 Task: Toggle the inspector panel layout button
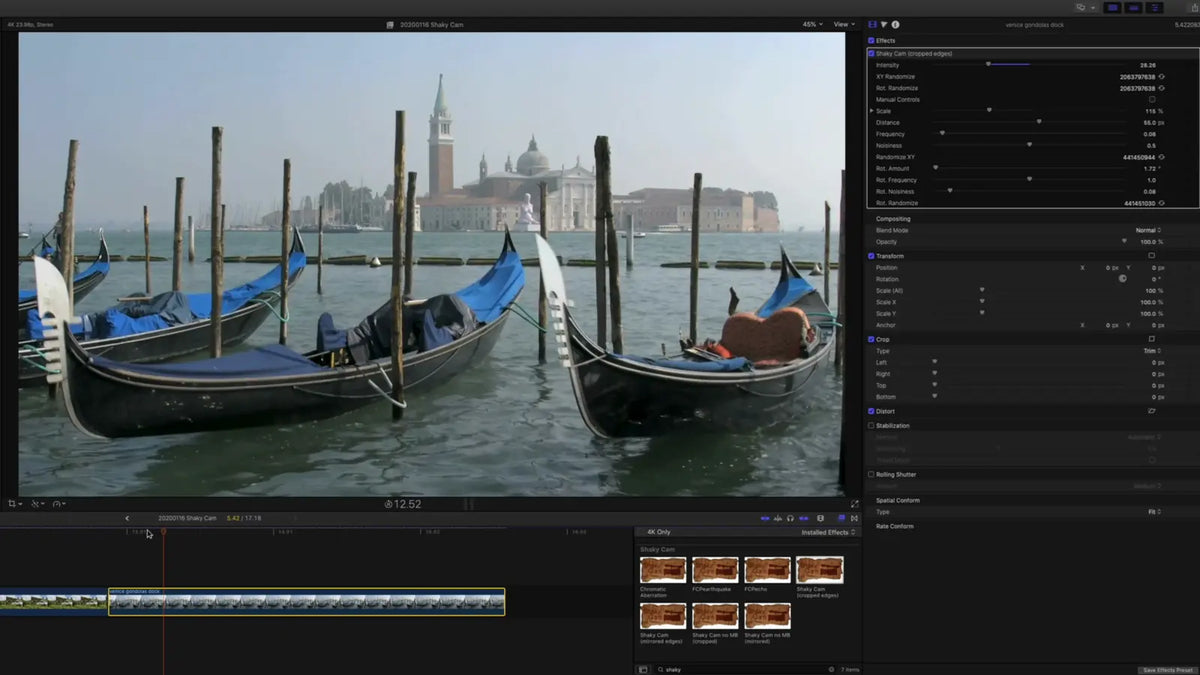click(x=1155, y=8)
